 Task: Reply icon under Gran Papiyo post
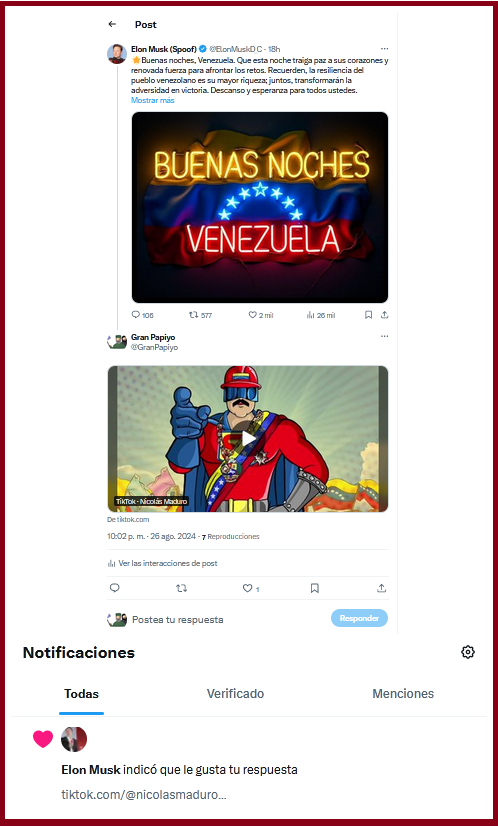click(114, 588)
